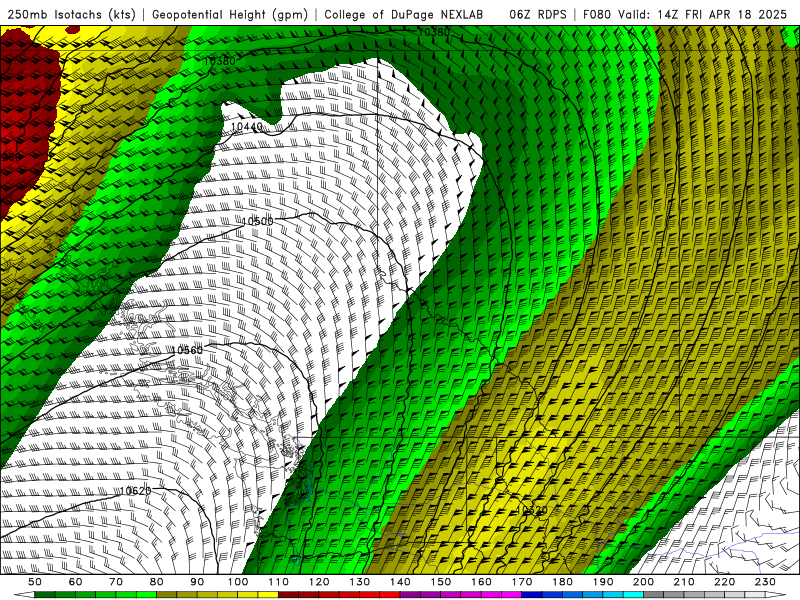Viewport: 800px width, 600px height.
Task: Click the 'Geopotential Height (gpm)' title text
Action: tap(230, 15)
